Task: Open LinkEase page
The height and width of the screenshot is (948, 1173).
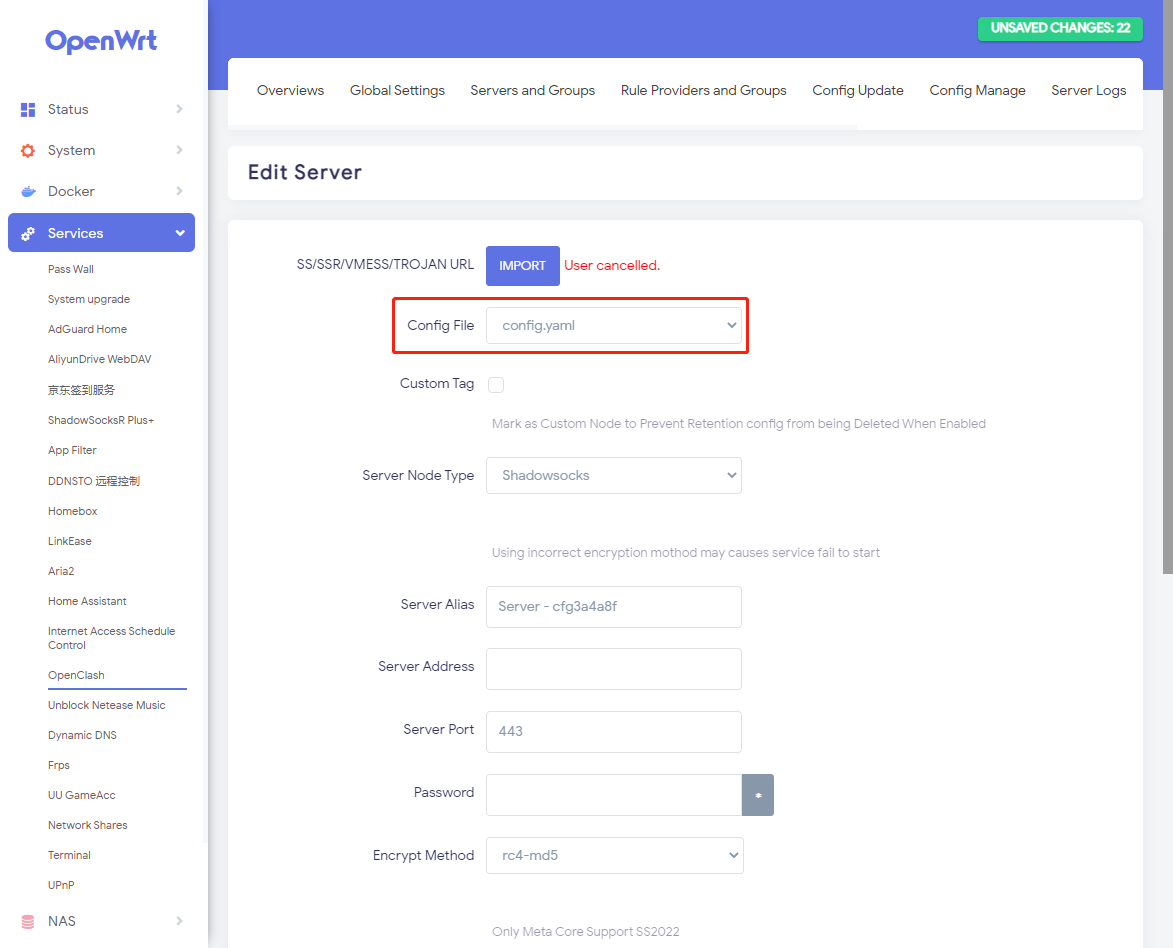Action: 70,541
